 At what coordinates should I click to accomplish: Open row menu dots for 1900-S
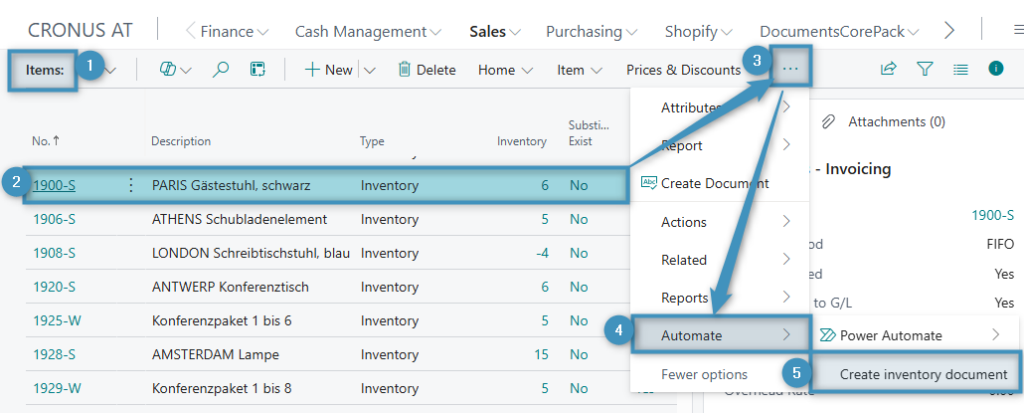pyautogui.click(x=131, y=186)
